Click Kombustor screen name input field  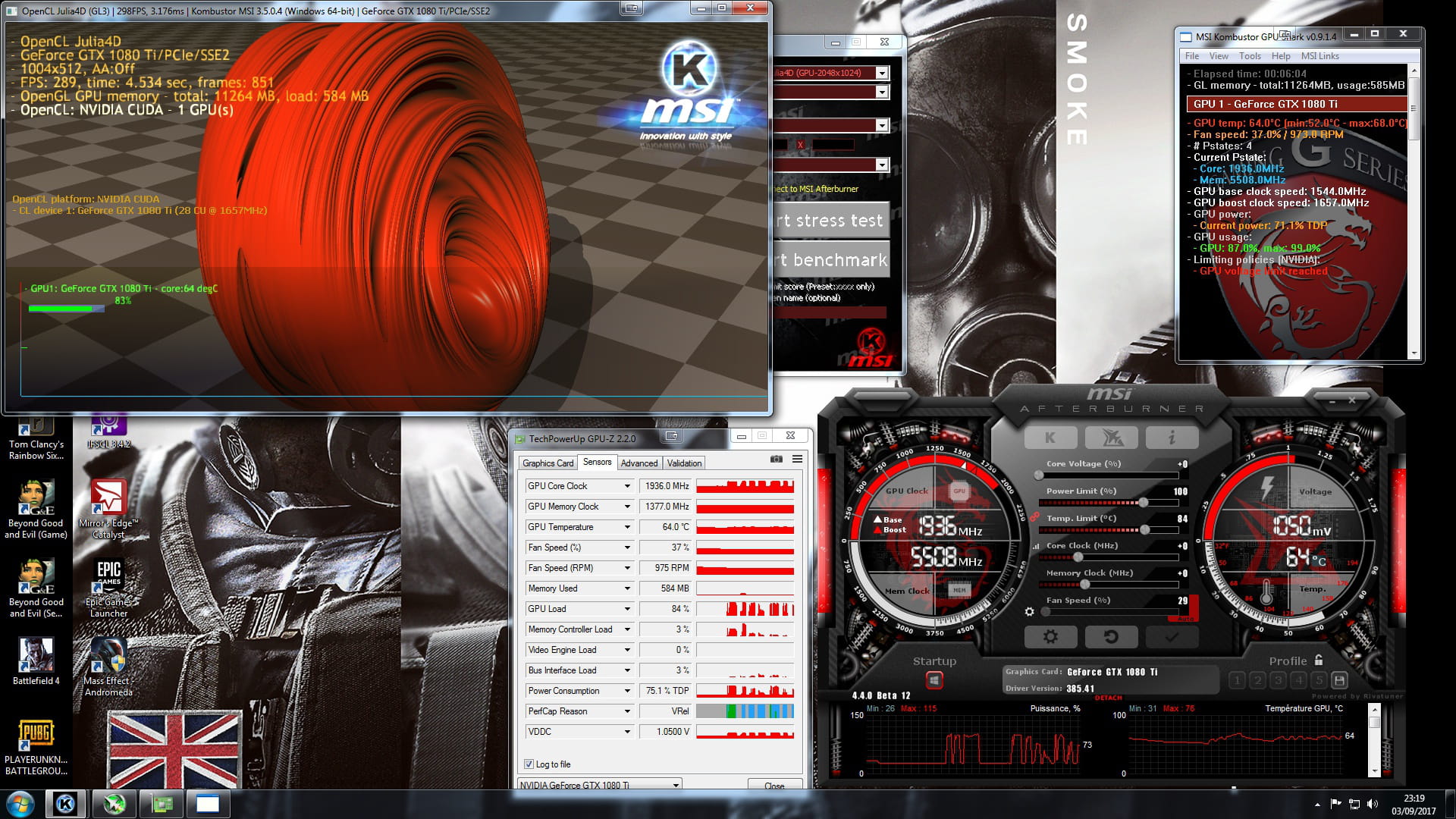[x=830, y=312]
